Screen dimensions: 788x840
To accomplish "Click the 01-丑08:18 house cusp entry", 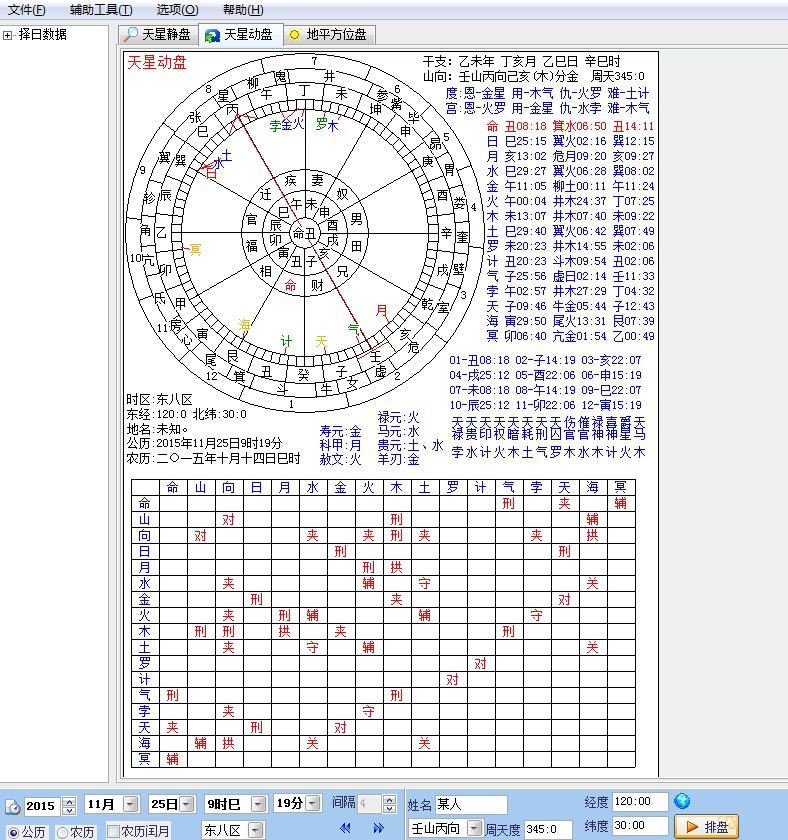I will coord(479,360).
